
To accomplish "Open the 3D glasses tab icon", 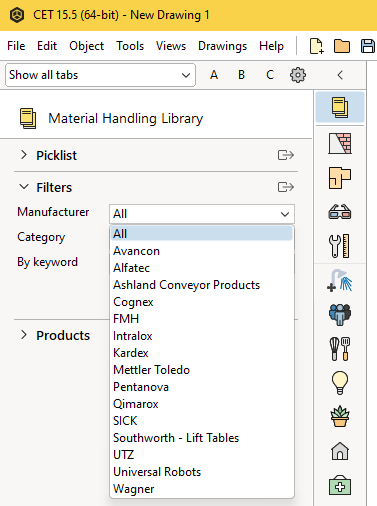I will coord(340,212).
